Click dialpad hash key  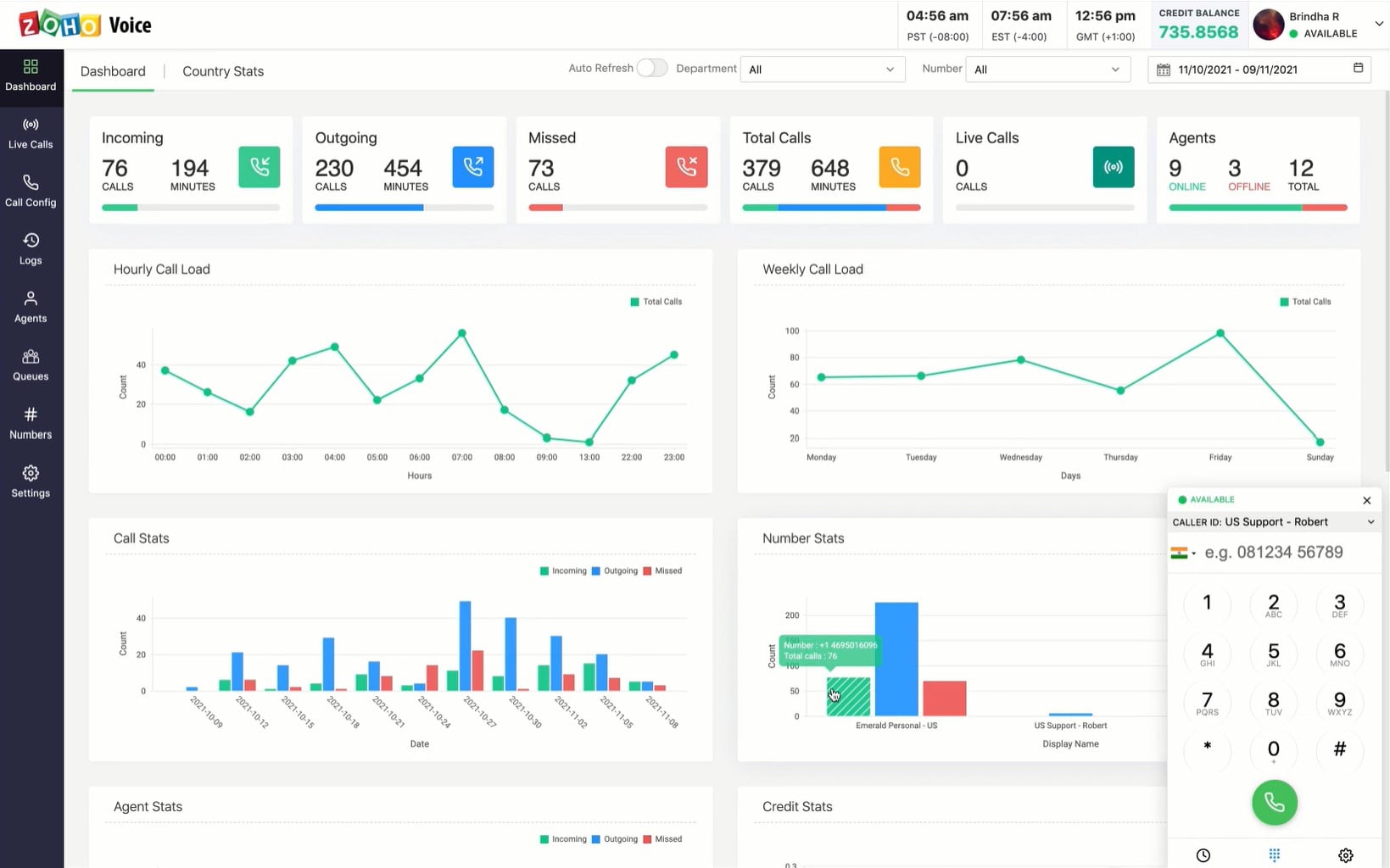(x=1339, y=749)
